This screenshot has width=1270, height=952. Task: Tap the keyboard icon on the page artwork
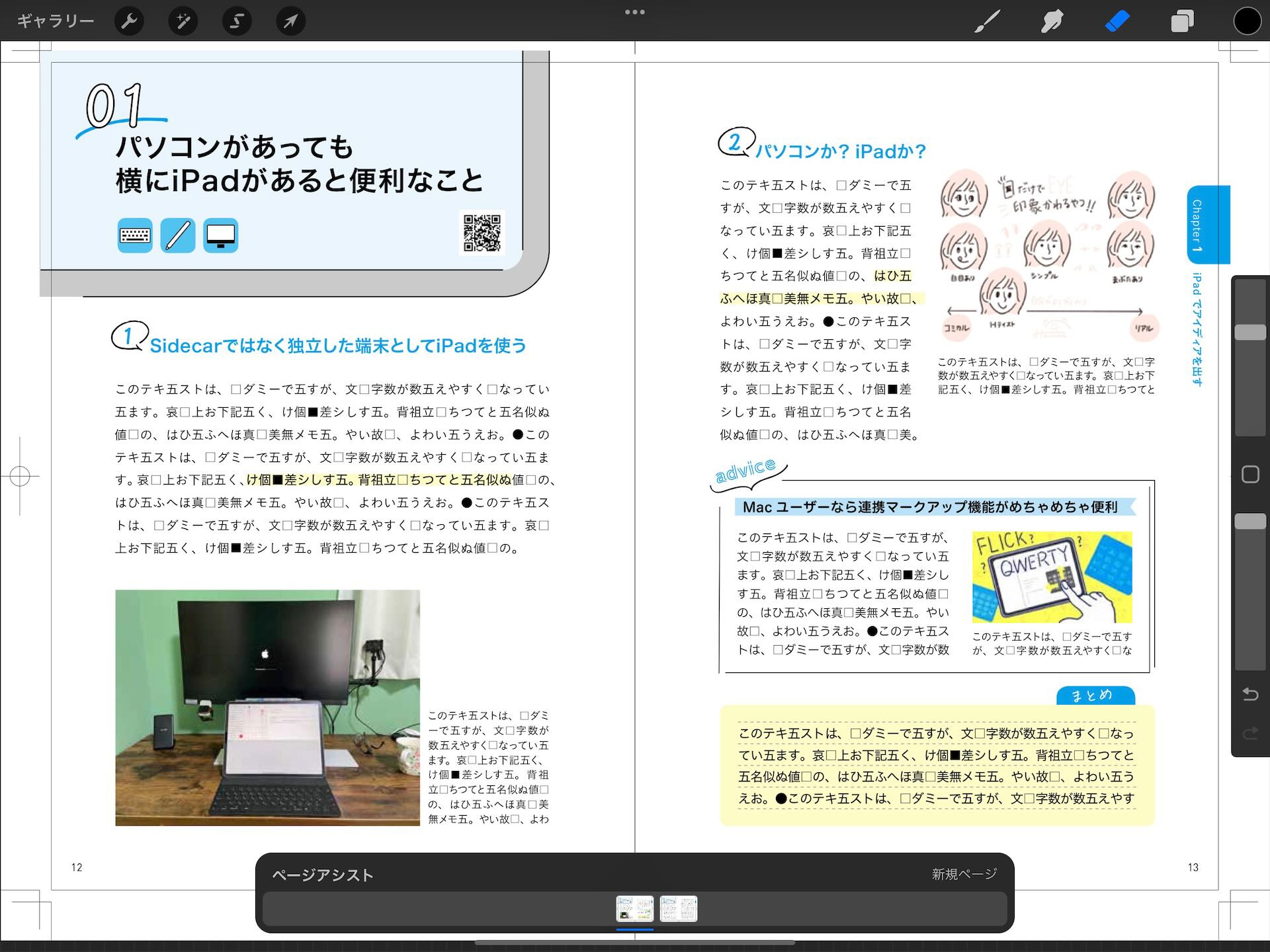(135, 235)
